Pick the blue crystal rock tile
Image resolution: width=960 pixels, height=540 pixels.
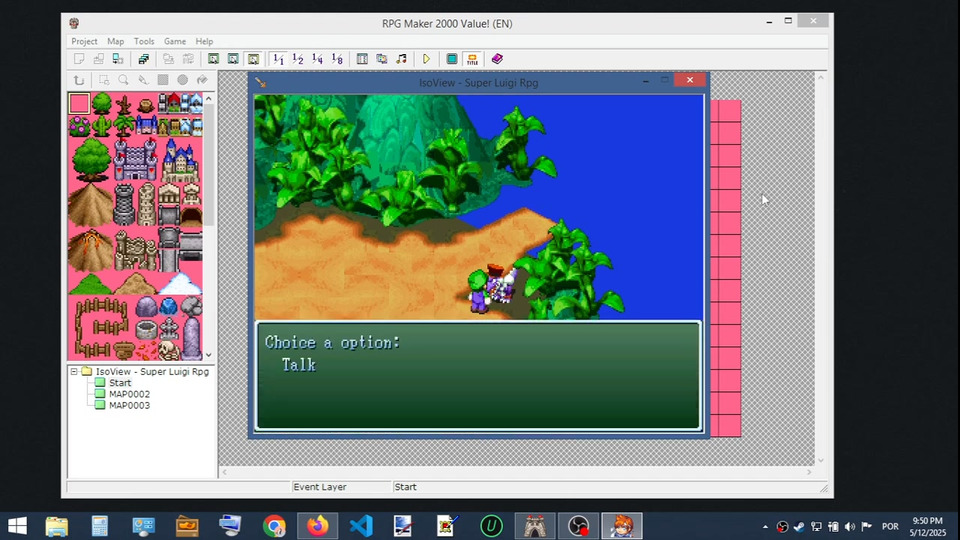click(168, 306)
